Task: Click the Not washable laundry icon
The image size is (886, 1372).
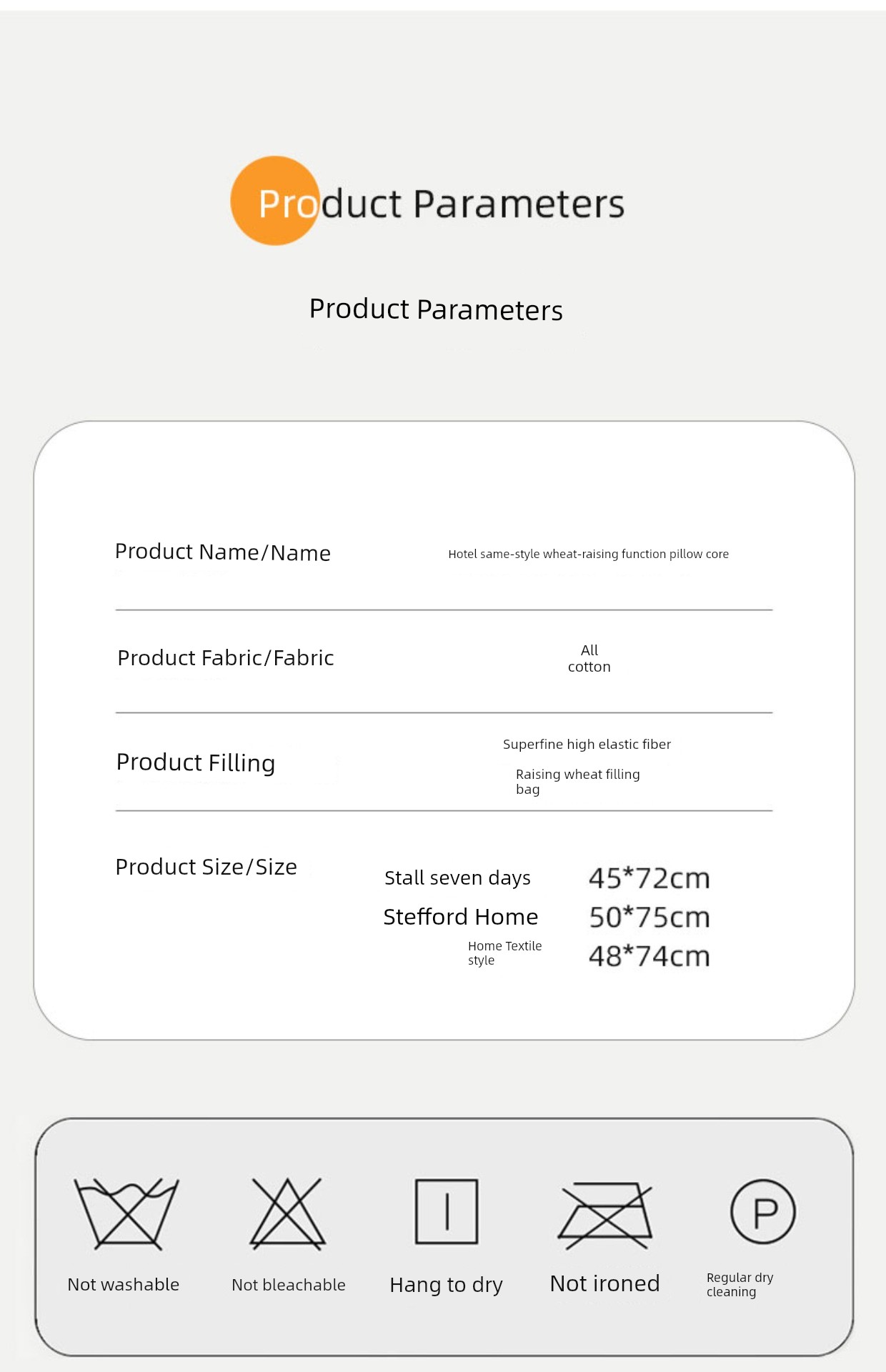Action: (126, 1213)
